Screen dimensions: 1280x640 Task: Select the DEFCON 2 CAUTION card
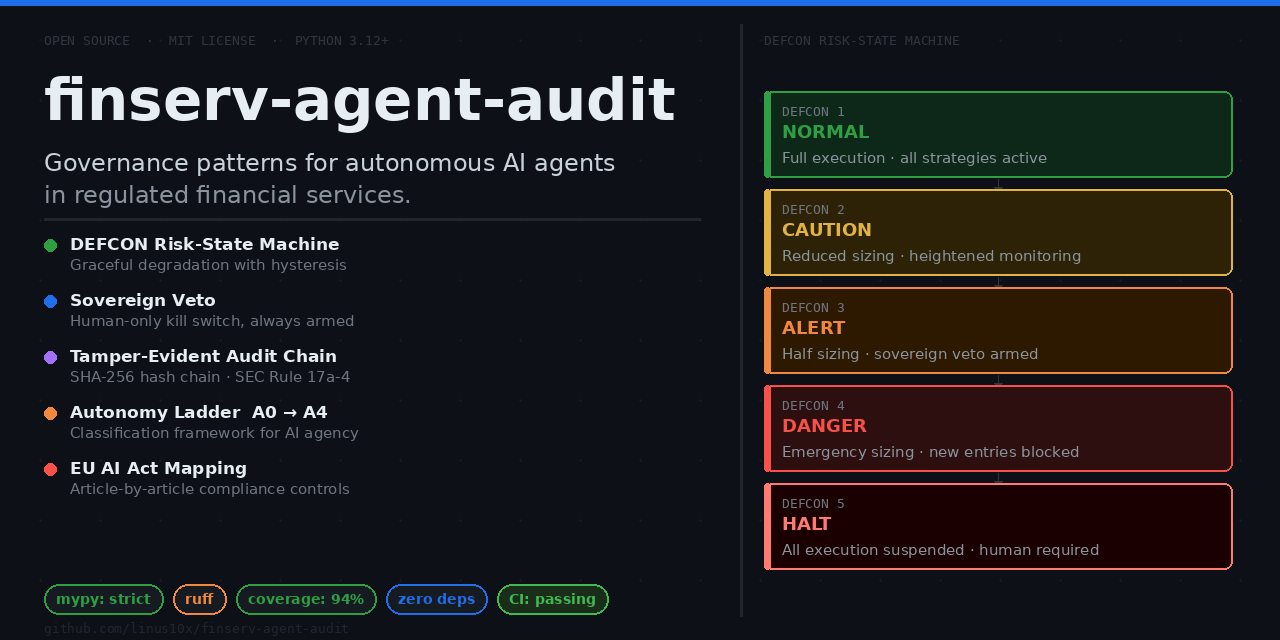coord(998,232)
